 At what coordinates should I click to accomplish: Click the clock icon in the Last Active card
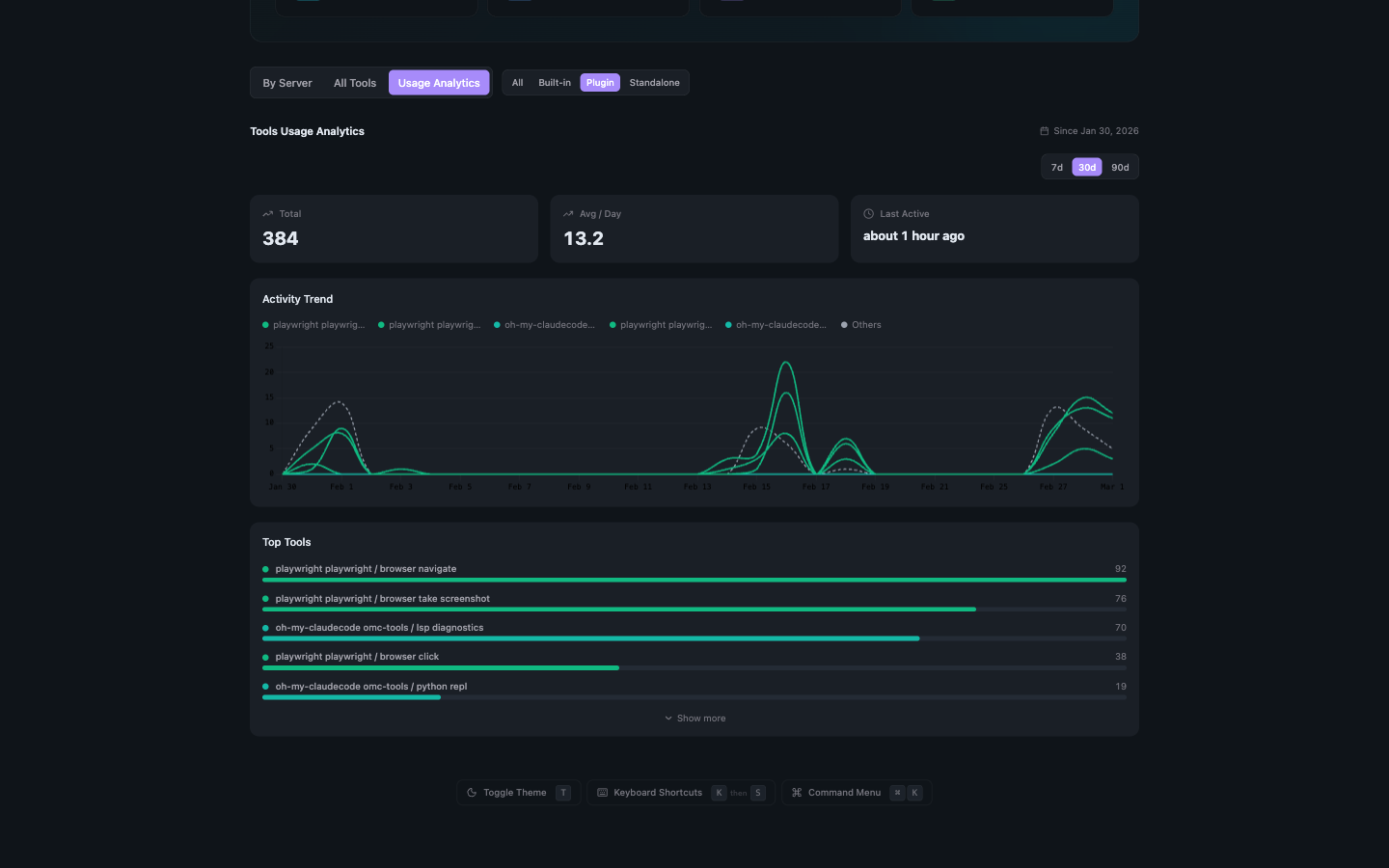click(867, 213)
